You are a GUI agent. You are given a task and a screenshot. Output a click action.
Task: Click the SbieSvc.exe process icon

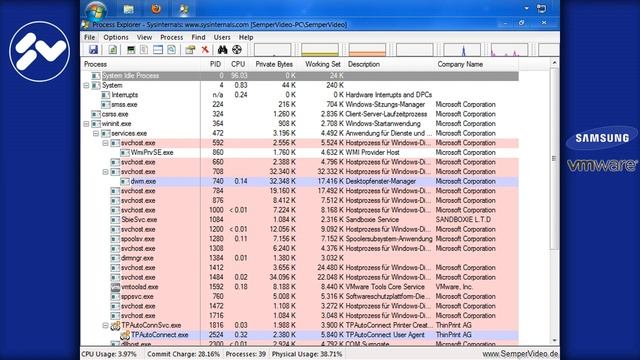pyautogui.click(x=116, y=220)
